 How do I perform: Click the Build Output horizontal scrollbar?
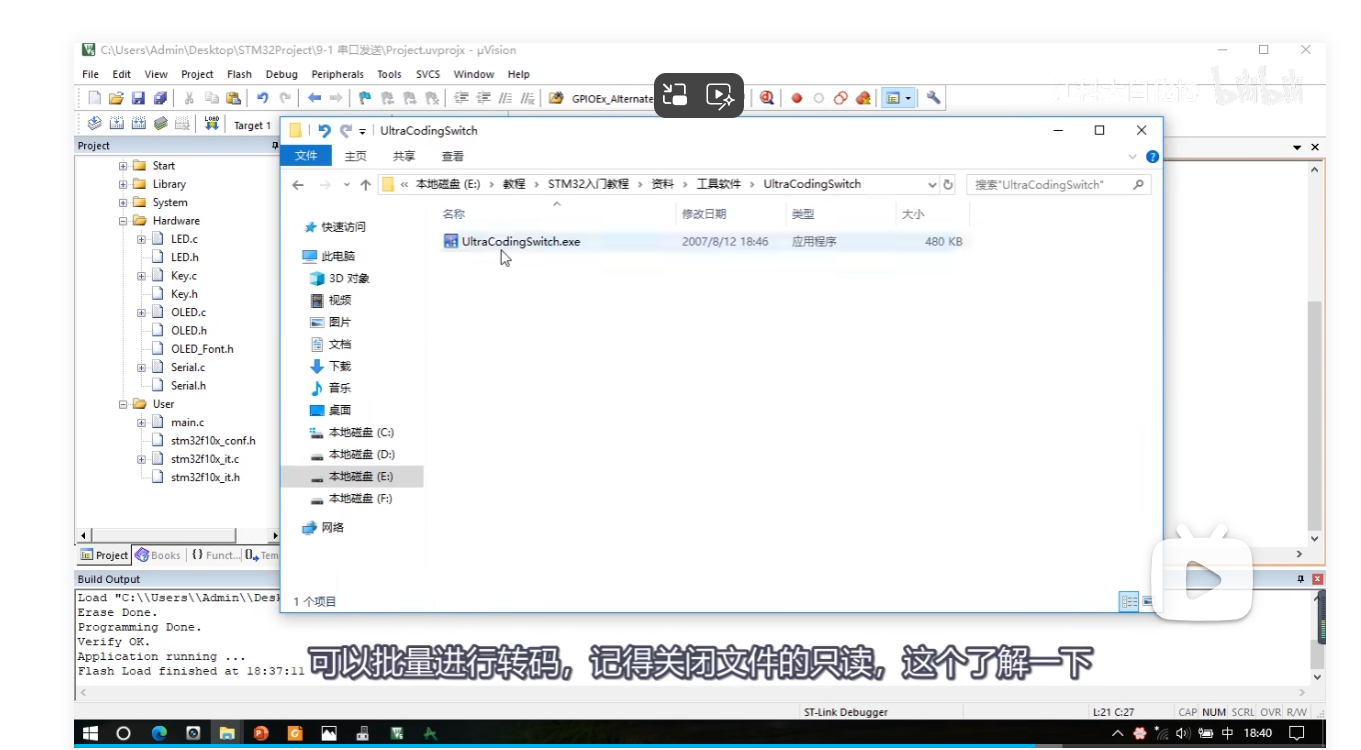click(x=693, y=692)
